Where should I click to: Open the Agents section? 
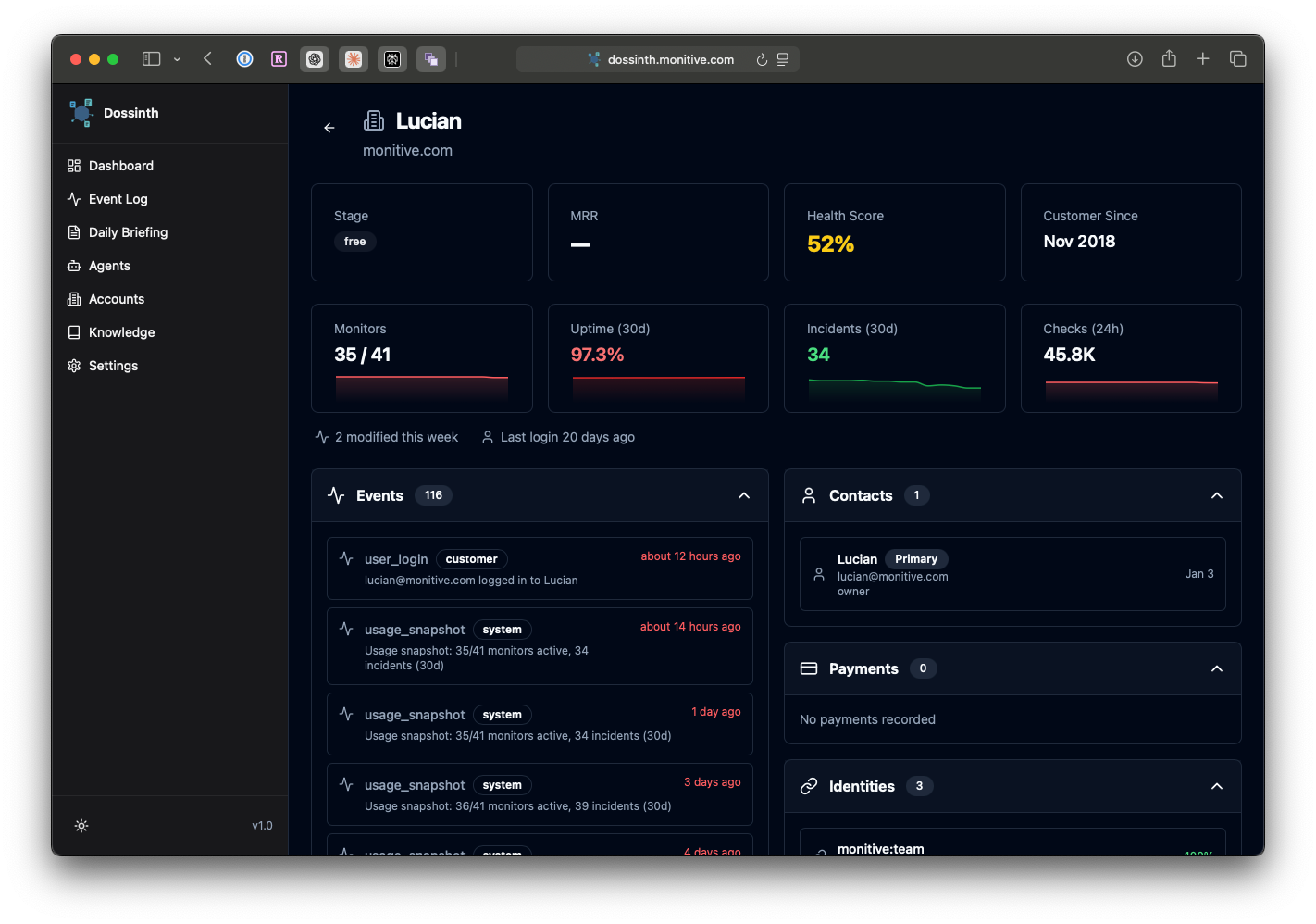point(109,266)
